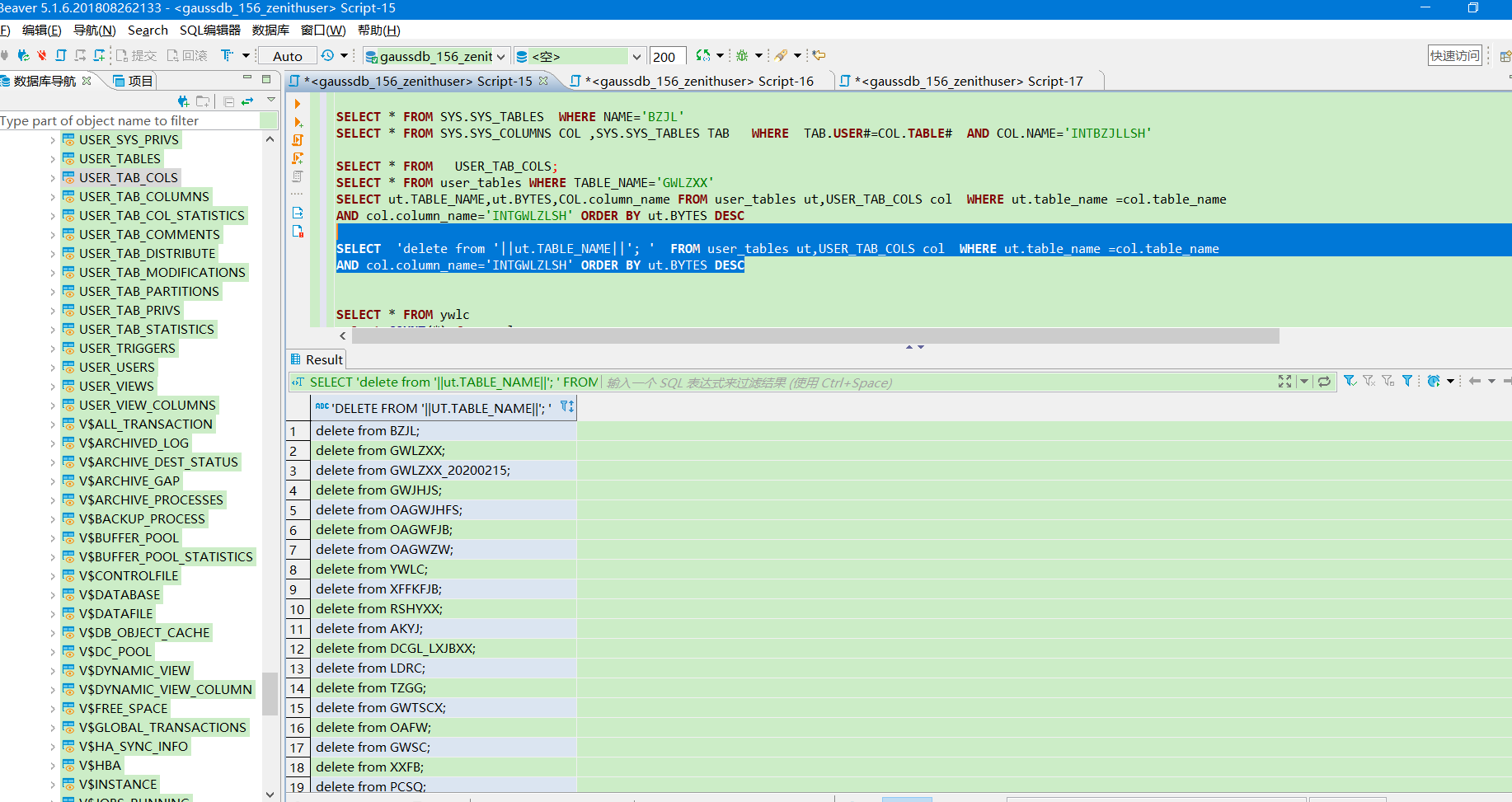Click the Disconnect icon in the main toolbar
Screen dimensions: 1512x802
click(41, 55)
